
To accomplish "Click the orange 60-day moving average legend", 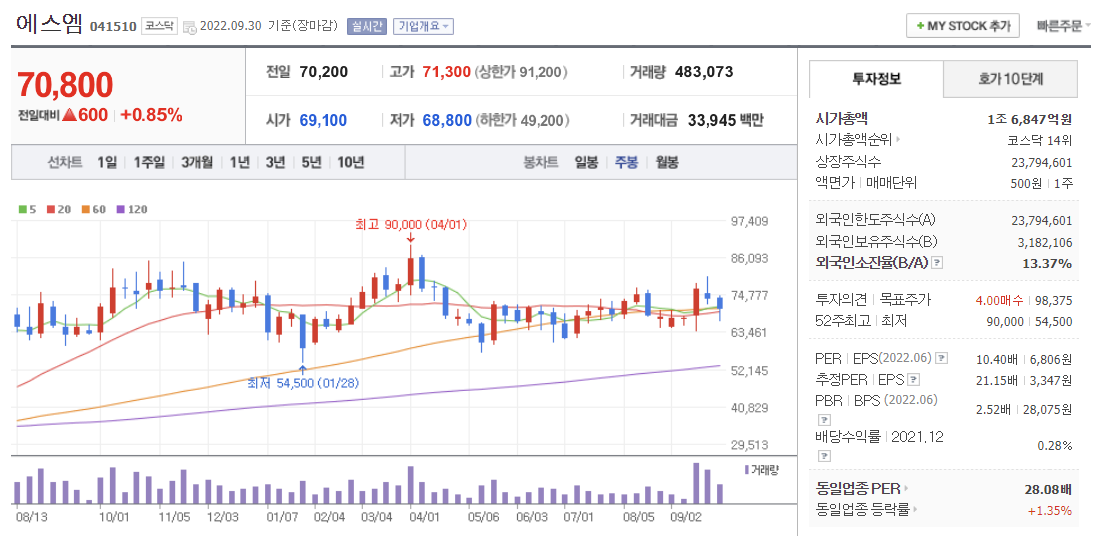I will 93,210.
